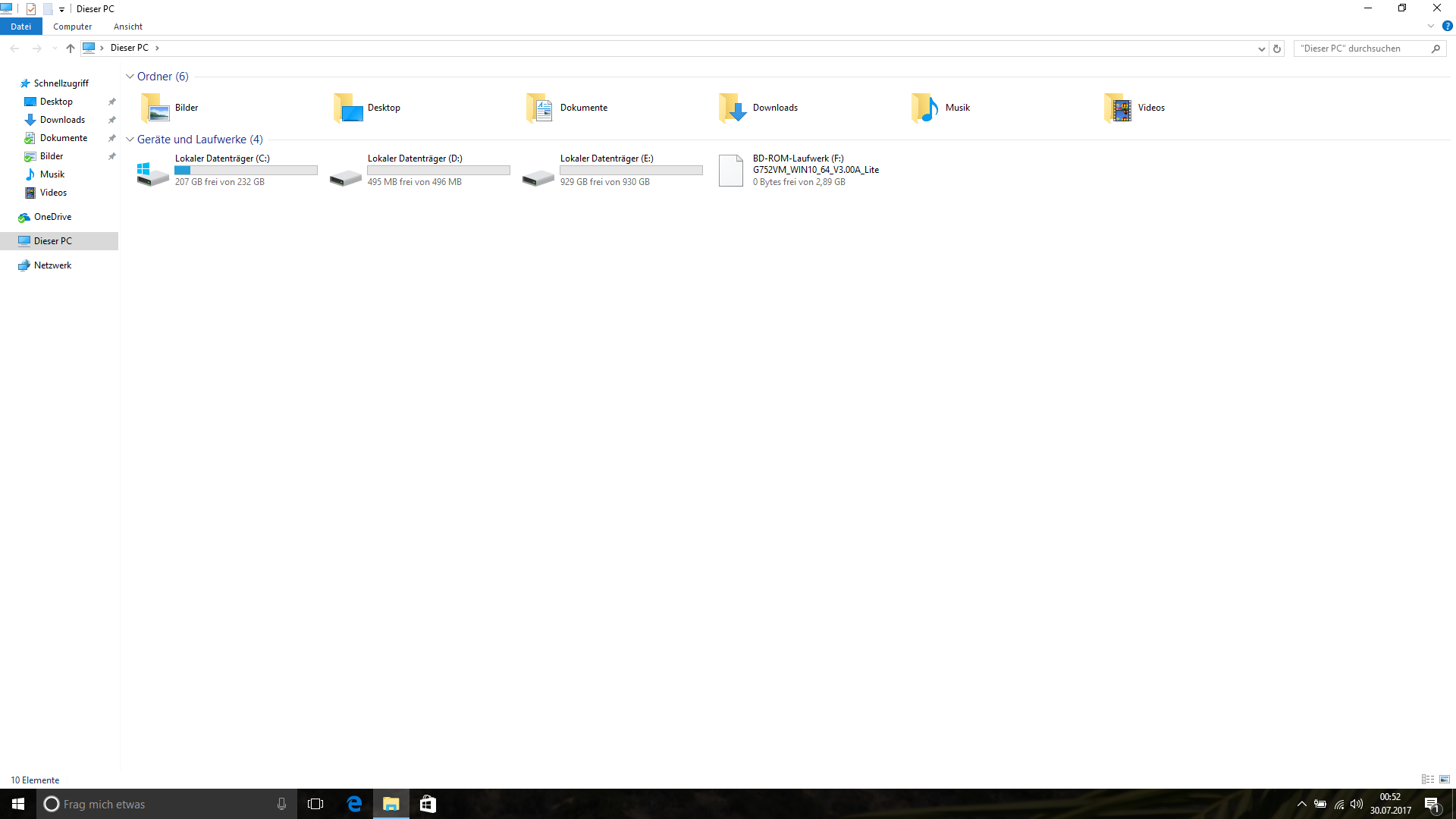
Task: Switch to large icons view in status bar
Action: click(1445, 780)
